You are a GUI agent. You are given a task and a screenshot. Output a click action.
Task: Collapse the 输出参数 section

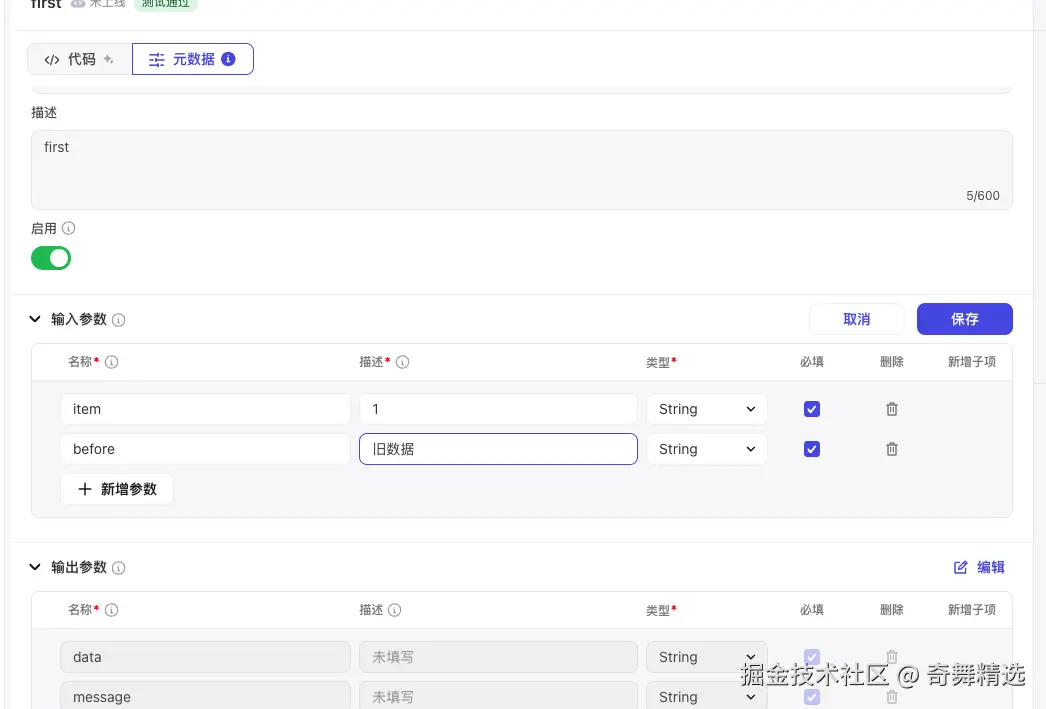tap(35, 567)
